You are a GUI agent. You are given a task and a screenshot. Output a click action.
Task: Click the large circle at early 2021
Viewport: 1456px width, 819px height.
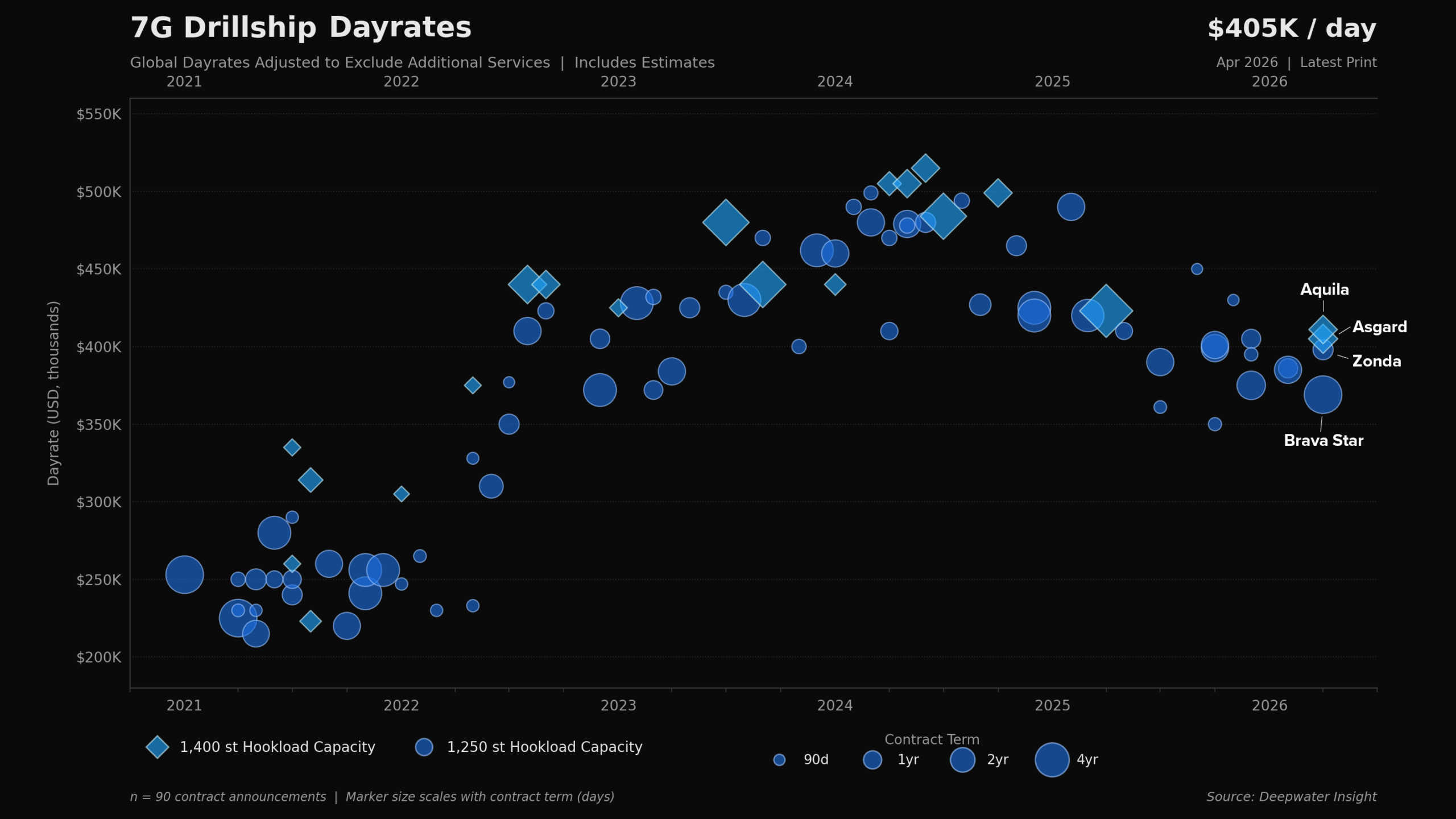184,574
